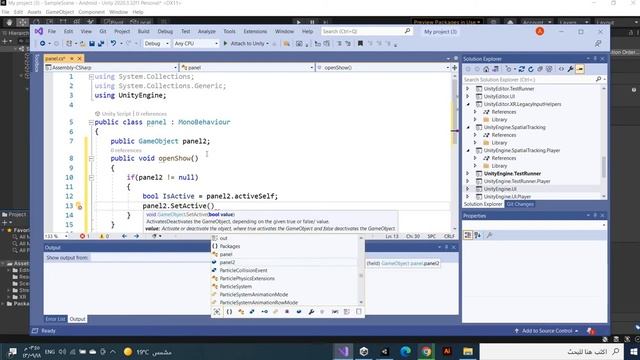Open the Assembly-CSharp project dropdown
Image resolution: width=640 pixels, height=360 pixels.
coord(111,67)
